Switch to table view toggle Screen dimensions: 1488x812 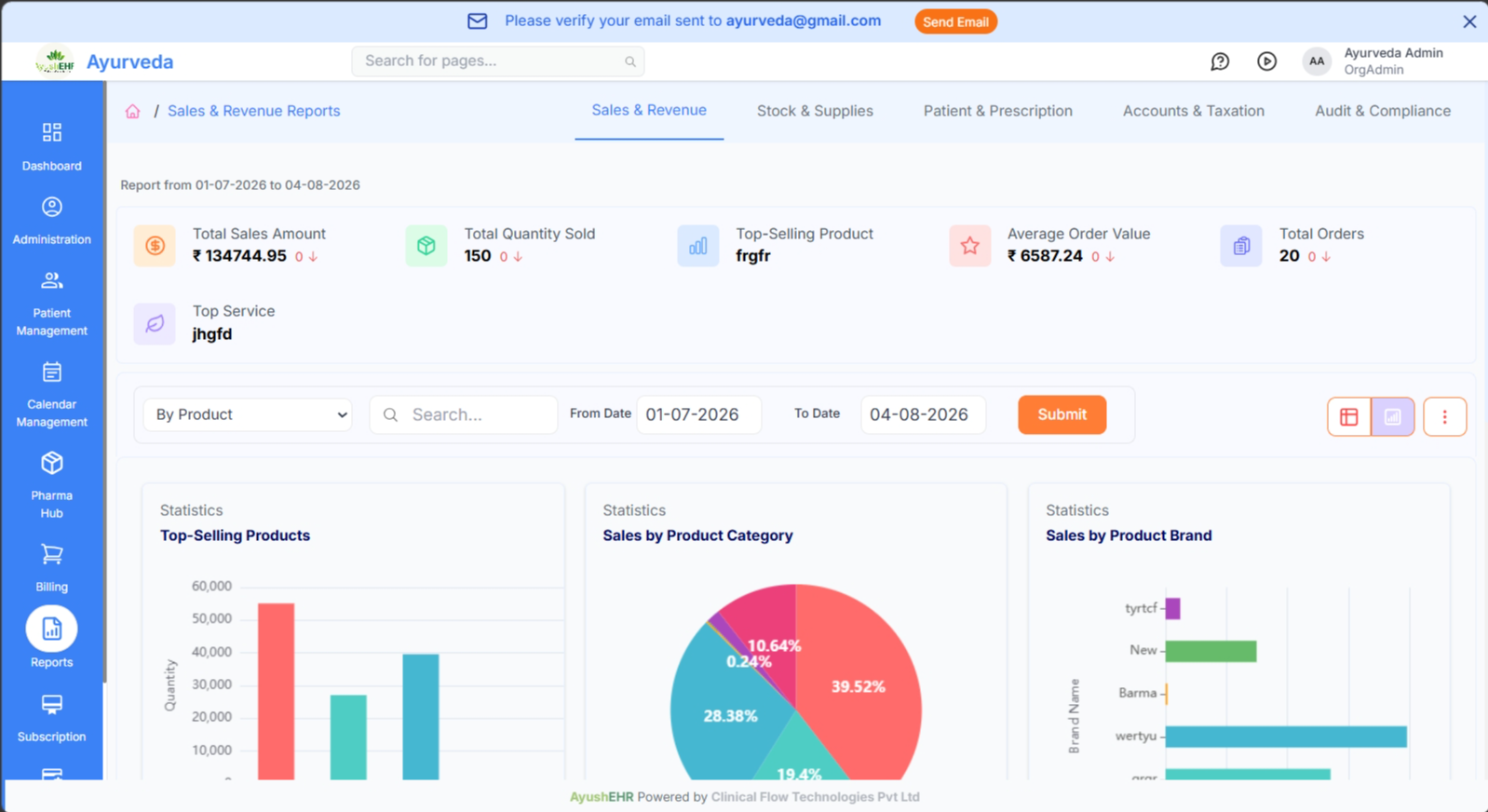tap(1348, 416)
